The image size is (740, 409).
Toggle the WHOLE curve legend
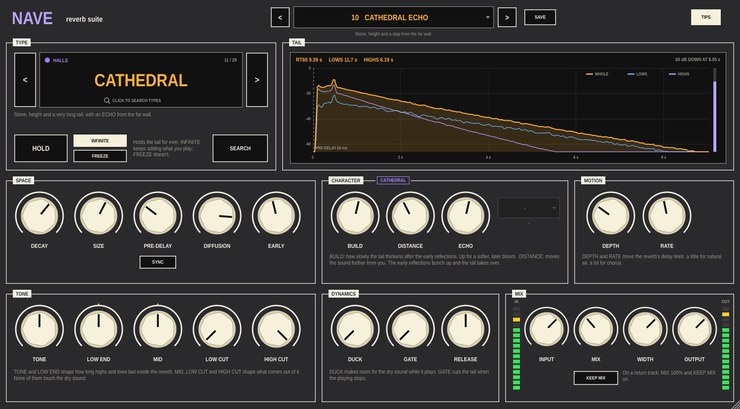(597, 74)
